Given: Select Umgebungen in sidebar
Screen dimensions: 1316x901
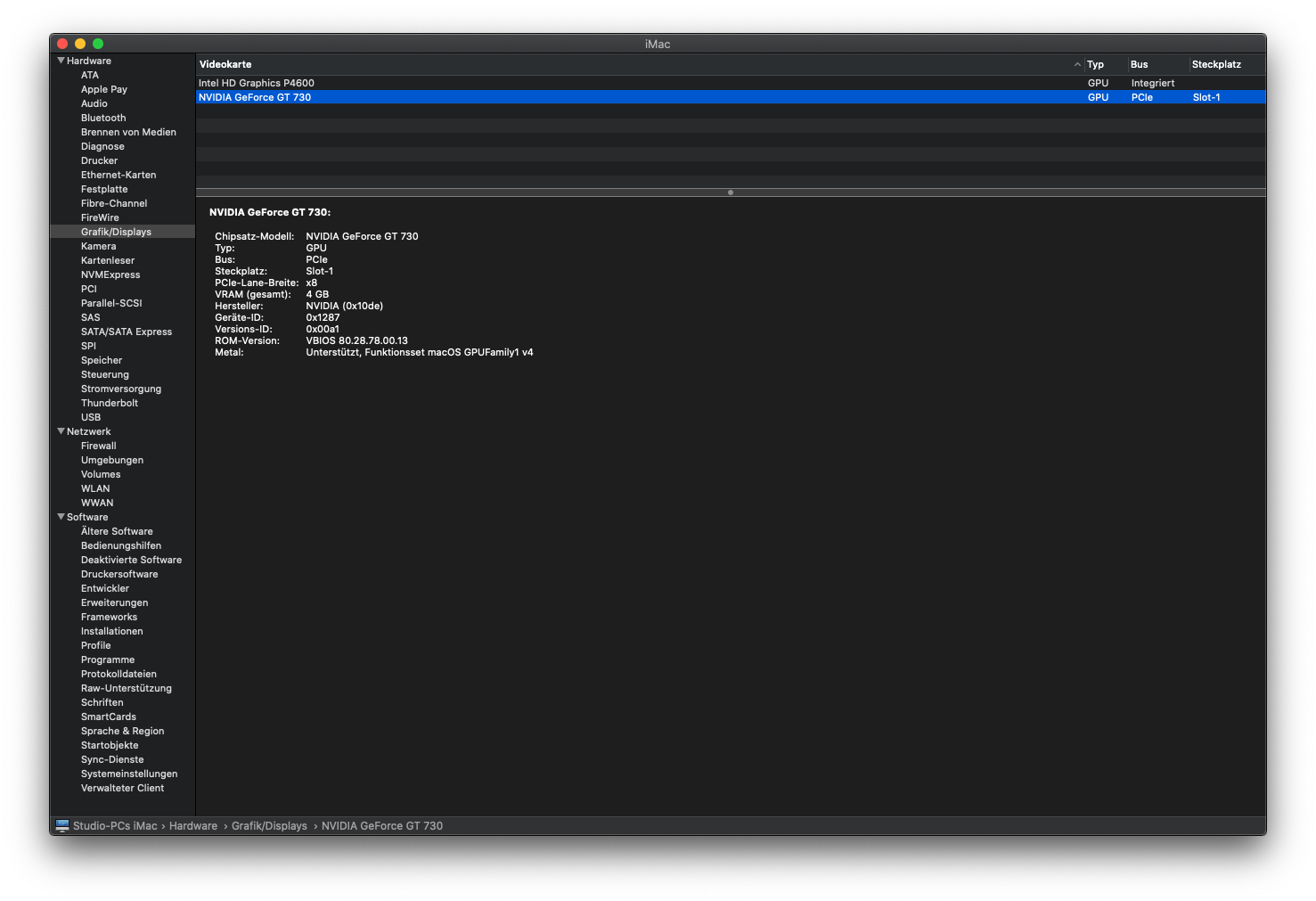Looking at the screenshot, I should tap(112, 460).
